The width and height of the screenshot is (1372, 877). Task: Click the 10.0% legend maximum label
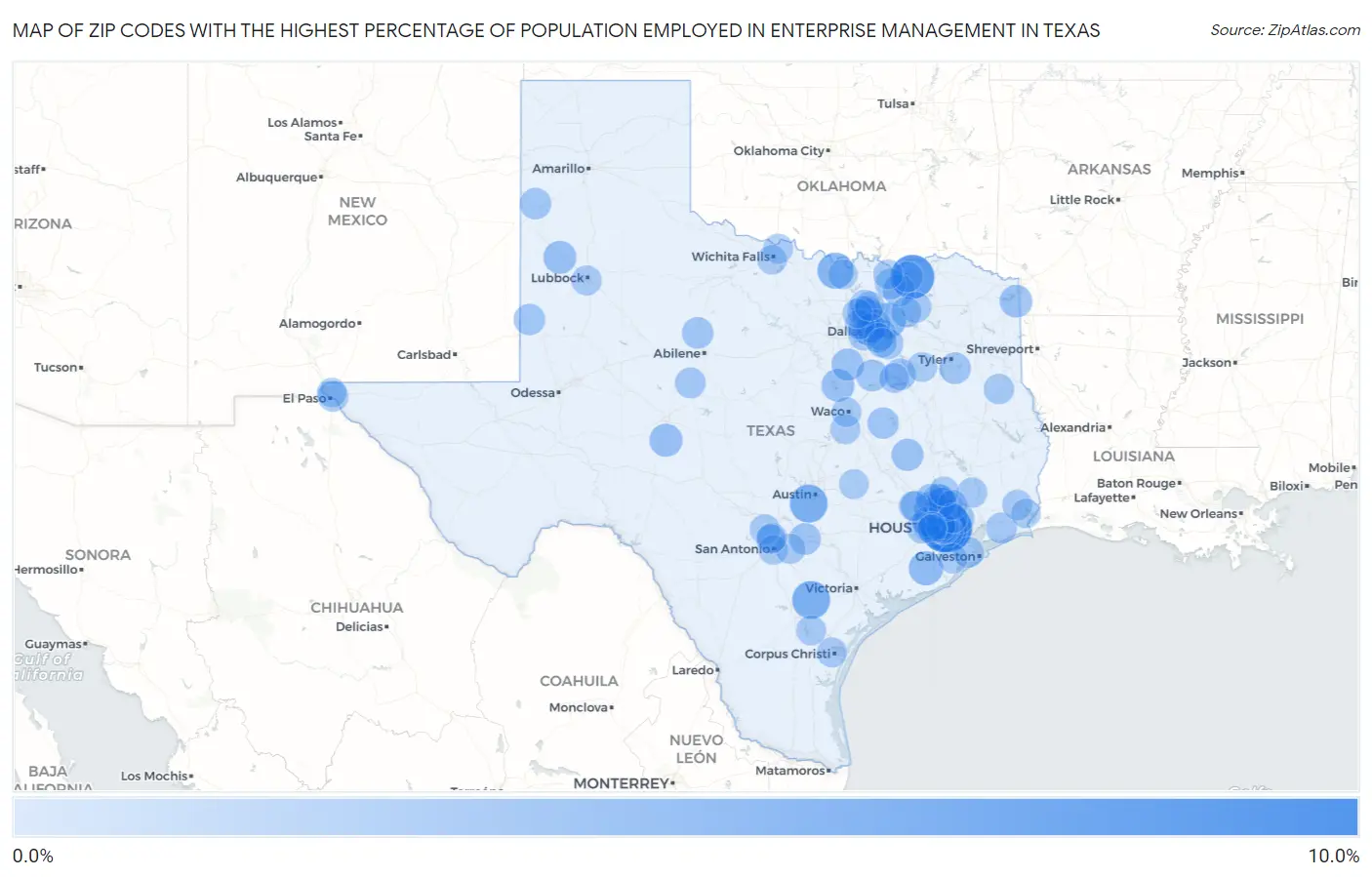[x=1334, y=857]
